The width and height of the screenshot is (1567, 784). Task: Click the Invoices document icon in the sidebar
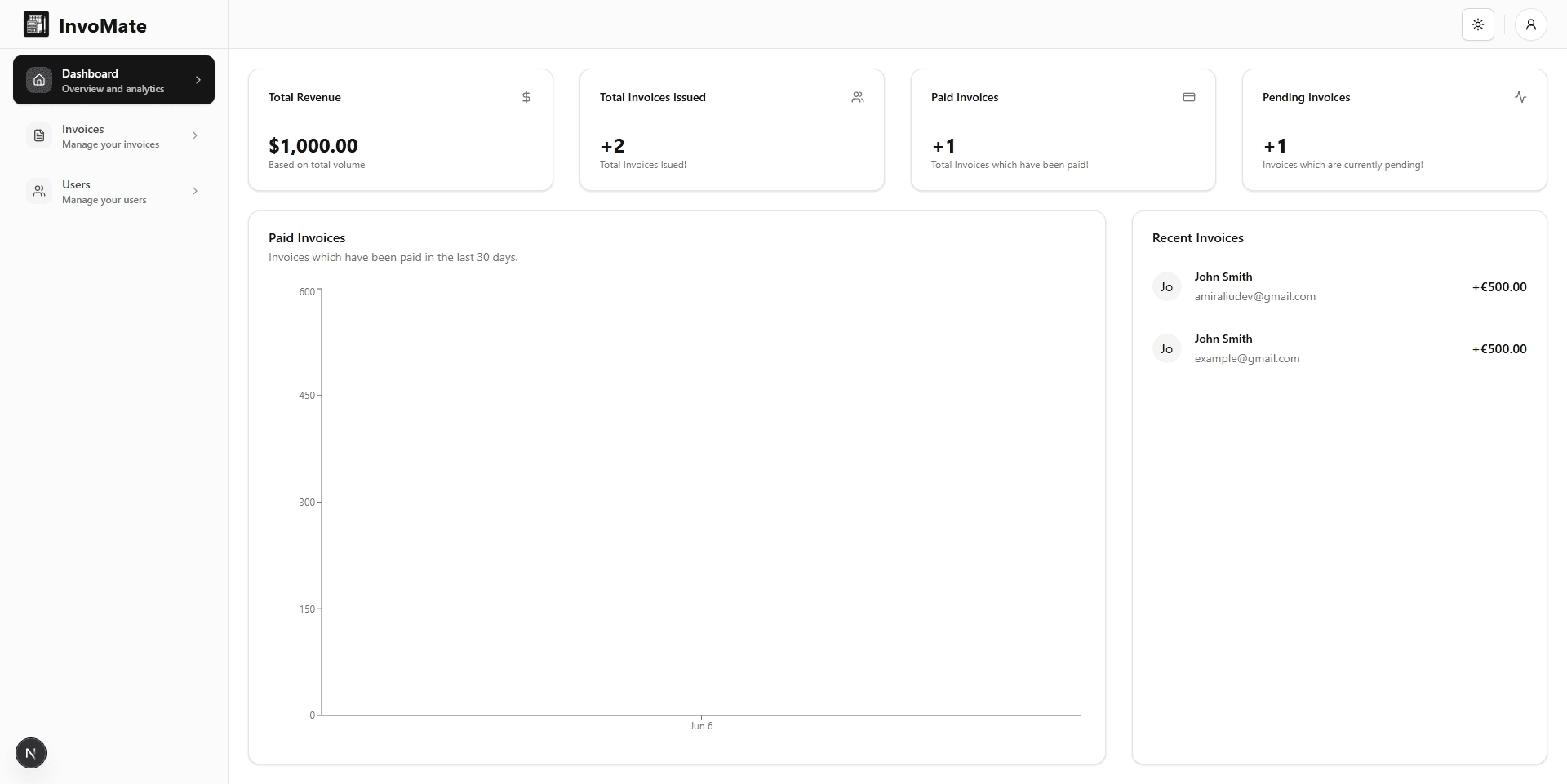39,135
